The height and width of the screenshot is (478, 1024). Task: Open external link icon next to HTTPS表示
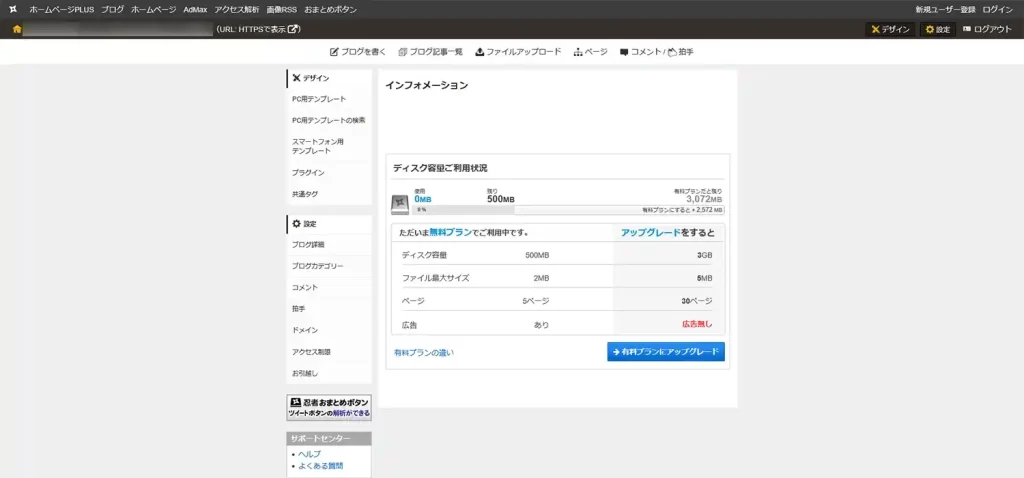click(x=294, y=29)
